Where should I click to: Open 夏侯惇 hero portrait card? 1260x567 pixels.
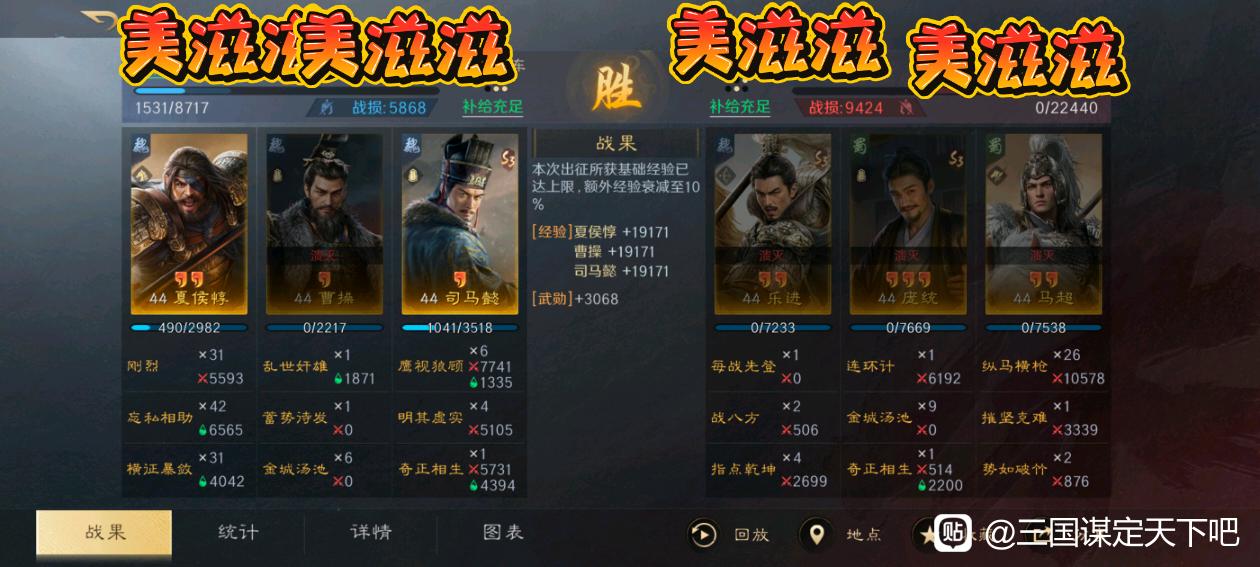pos(189,224)
